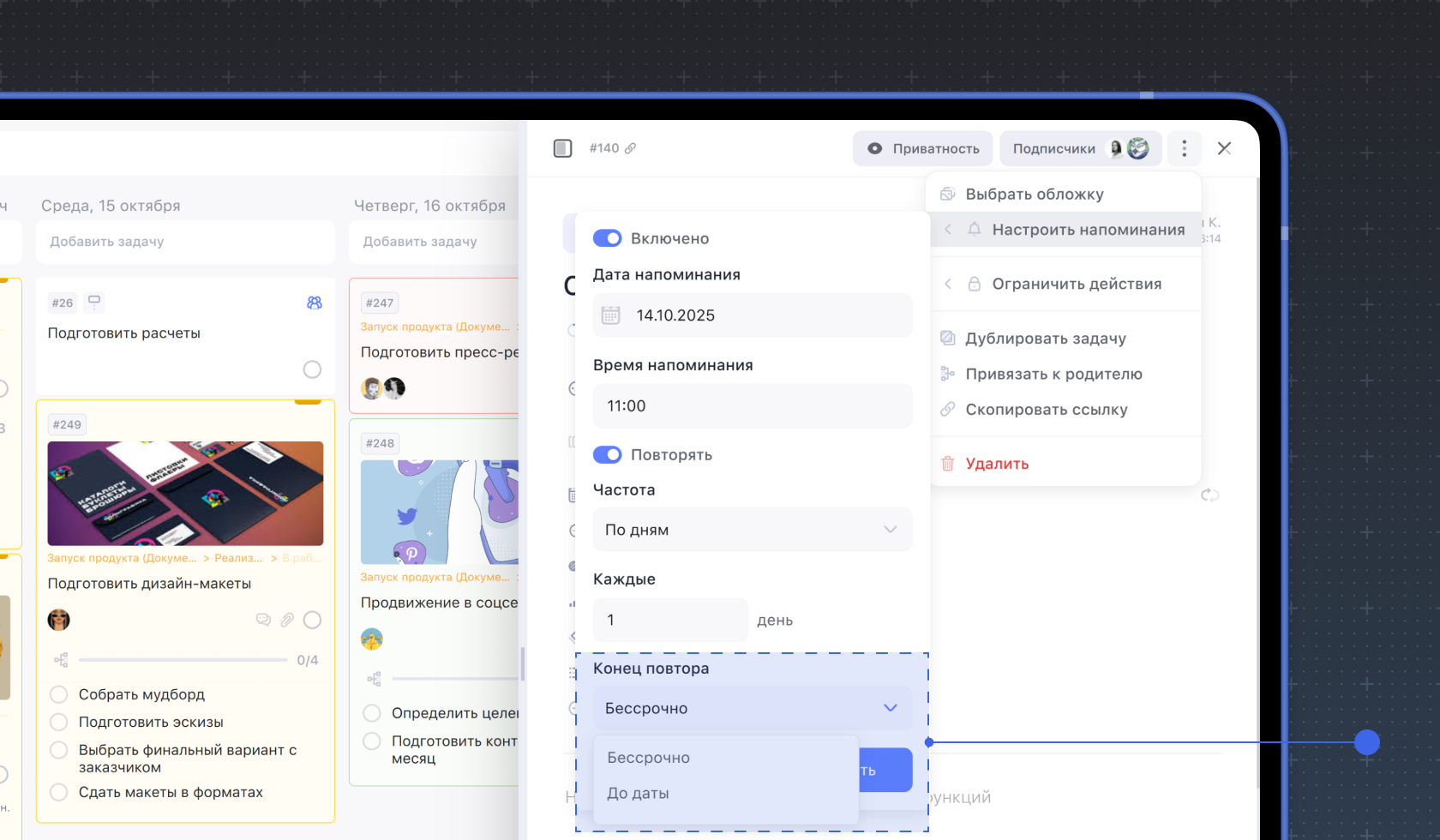Click attachment paperclip on design mockups card
Image resolution: width=1440 pixels, height=840 pixels.
tap(287, 620)
